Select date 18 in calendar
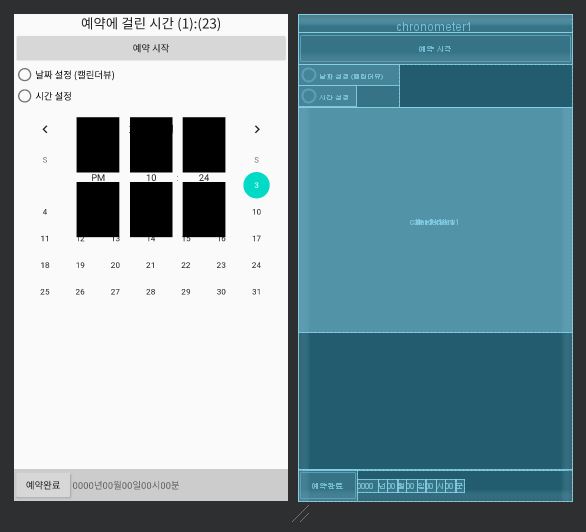The width and height of the screenshot is (586, 532). (45, 265)
